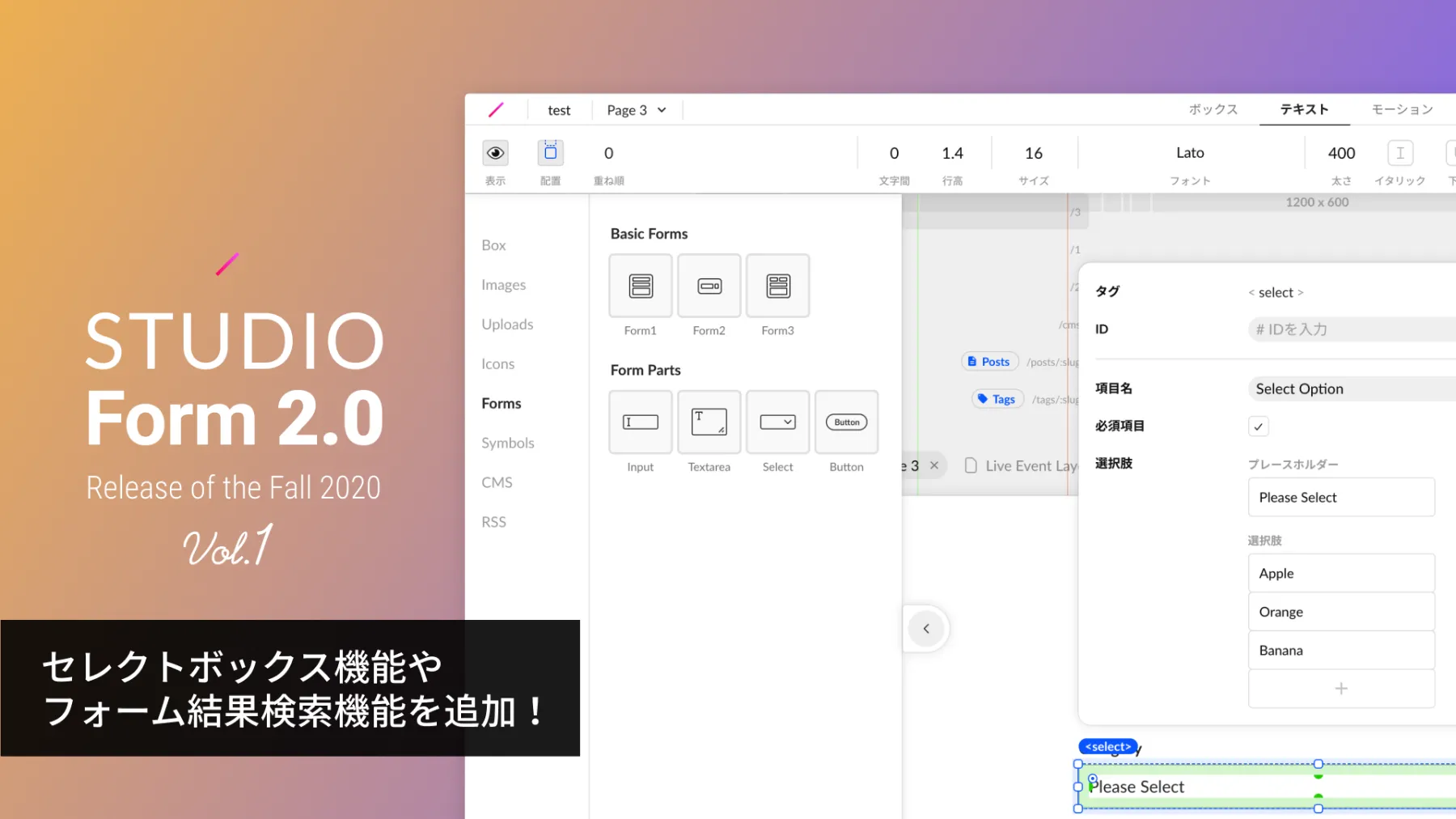The width and height of the screenshot is (1456, 819).
Task: Insert the Form2 basic form
Action: (x=709, y=286)
